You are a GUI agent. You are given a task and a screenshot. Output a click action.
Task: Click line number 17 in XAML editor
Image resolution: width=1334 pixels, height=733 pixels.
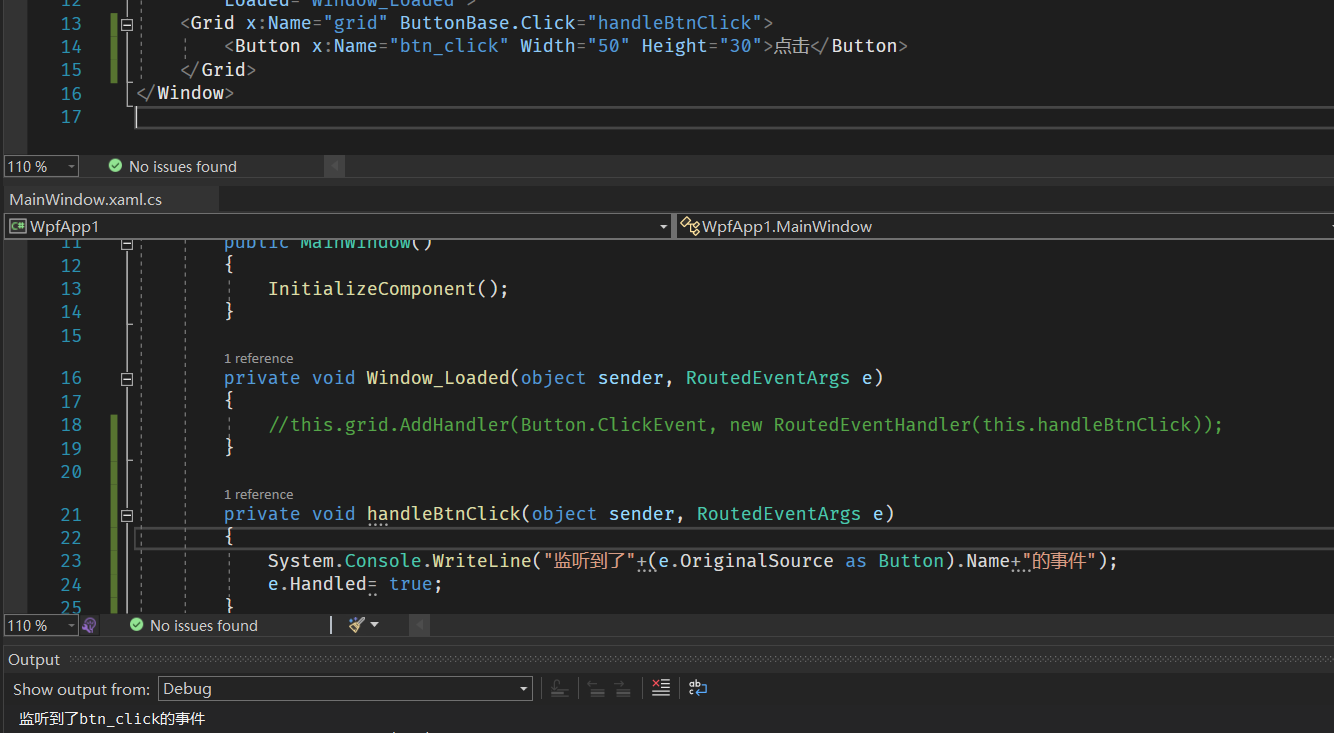tap(70, 117)
